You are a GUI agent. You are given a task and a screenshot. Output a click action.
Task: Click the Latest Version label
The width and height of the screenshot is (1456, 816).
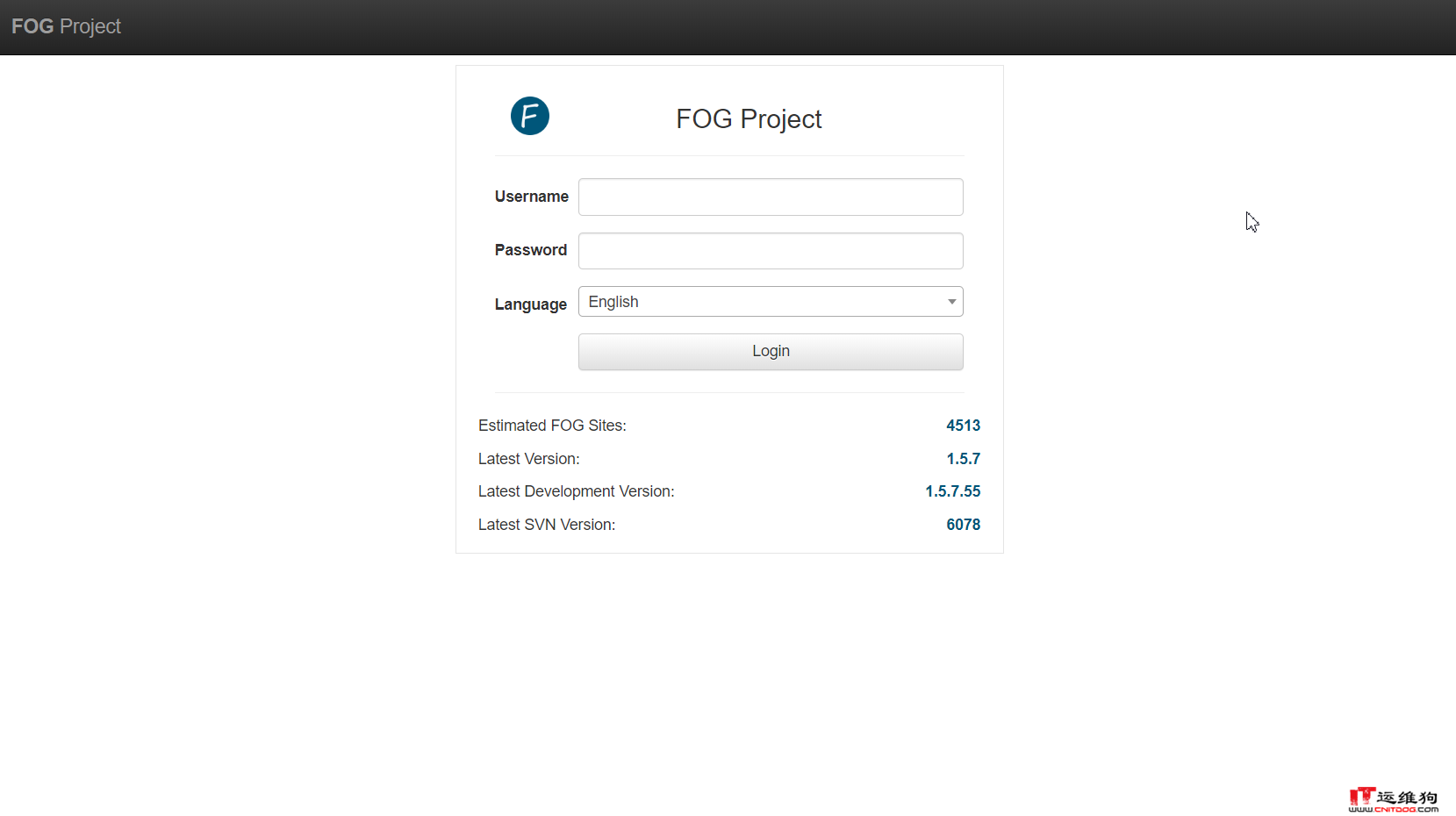(528, 459)
